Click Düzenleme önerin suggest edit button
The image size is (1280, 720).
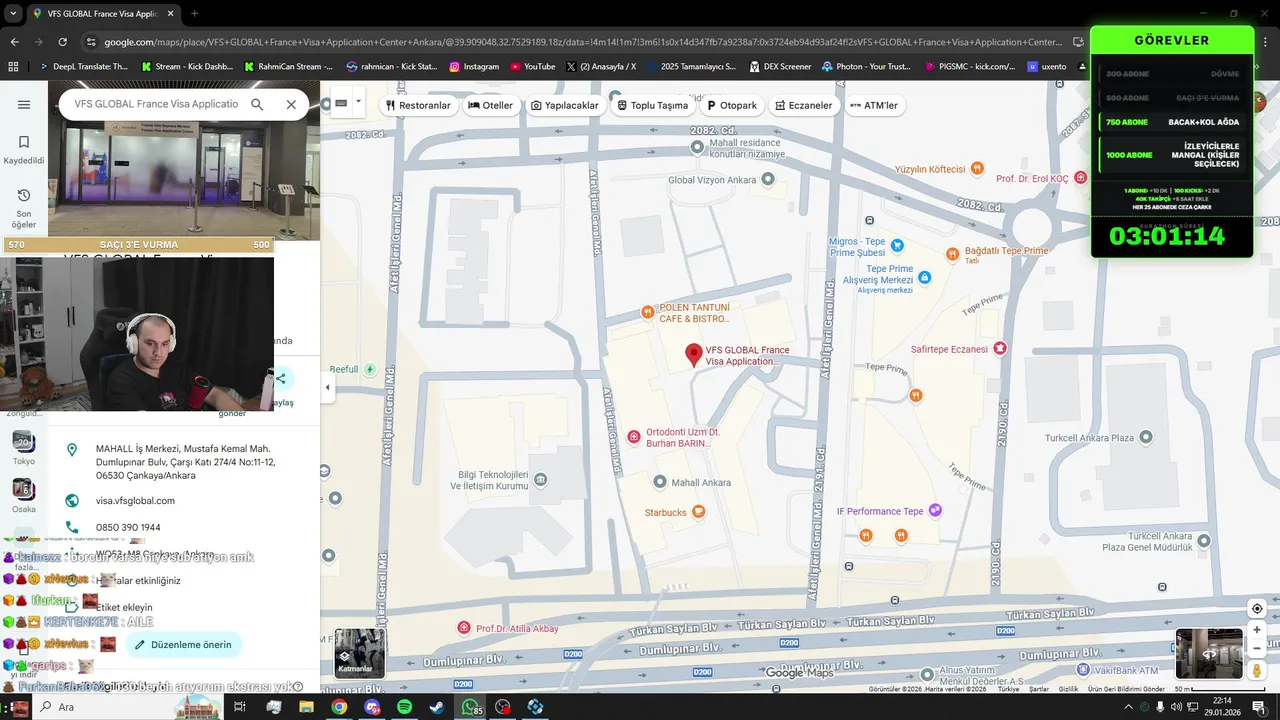point(183,645)
